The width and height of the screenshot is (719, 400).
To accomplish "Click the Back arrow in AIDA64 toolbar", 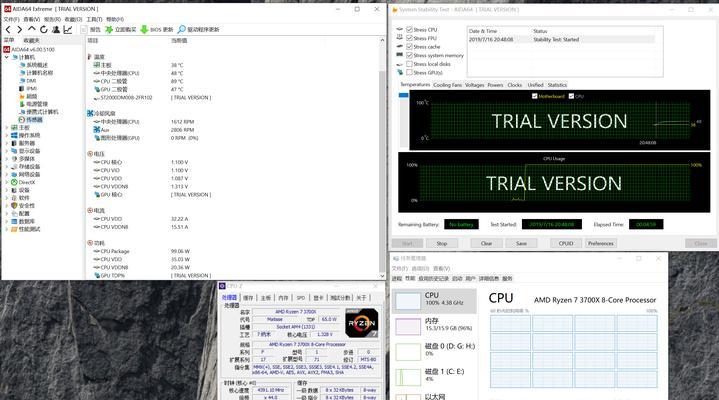I will pos(8,29).
